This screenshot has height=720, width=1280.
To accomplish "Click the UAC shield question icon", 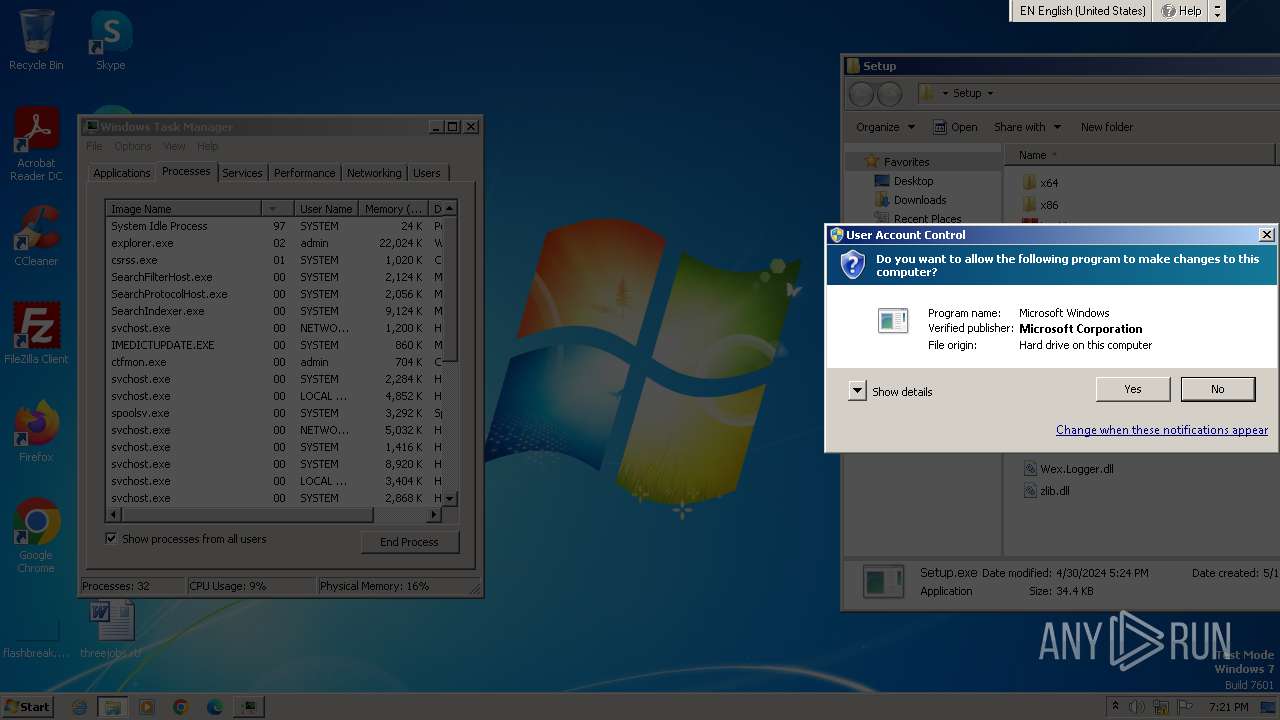I will [852, 265].
